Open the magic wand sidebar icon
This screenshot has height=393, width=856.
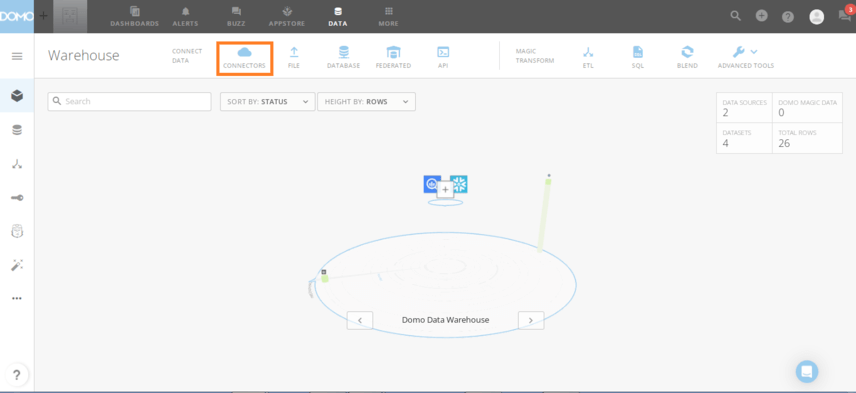(x=17, y=265)
